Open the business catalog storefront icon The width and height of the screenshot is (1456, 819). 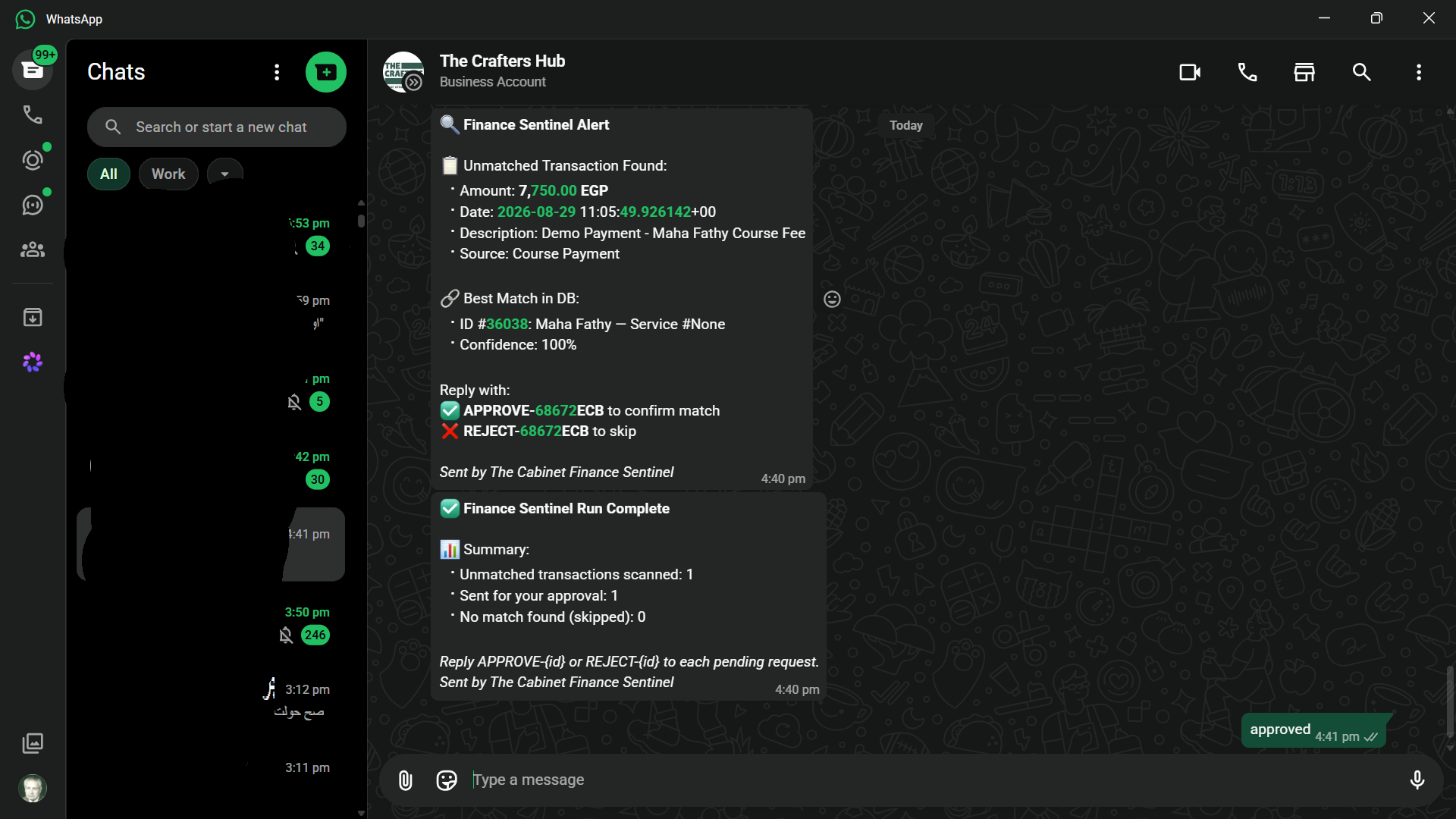point(1304,72)
